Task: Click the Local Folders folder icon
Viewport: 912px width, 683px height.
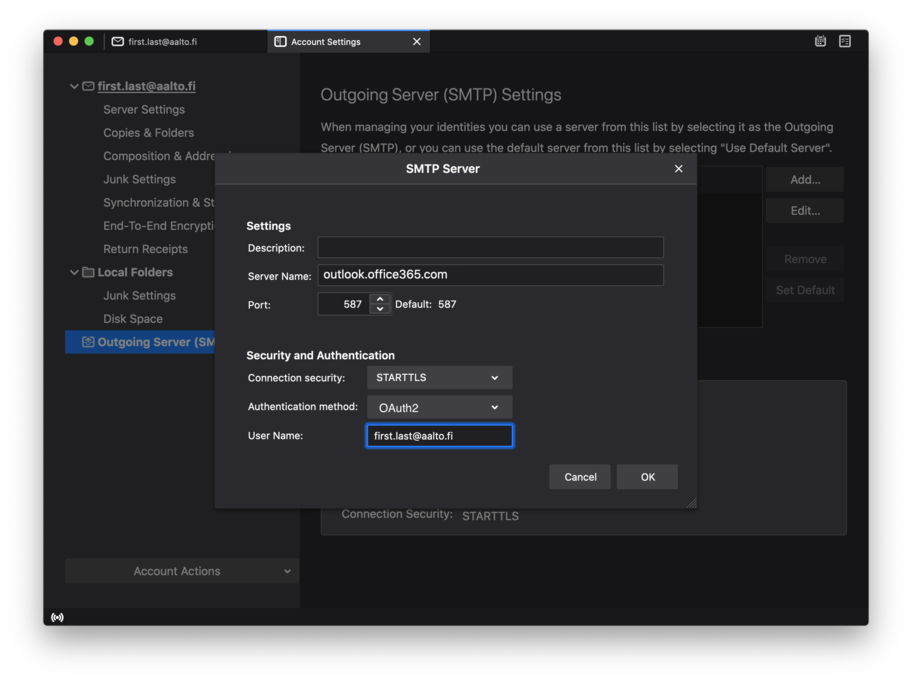Action: (x=88, y=272)
